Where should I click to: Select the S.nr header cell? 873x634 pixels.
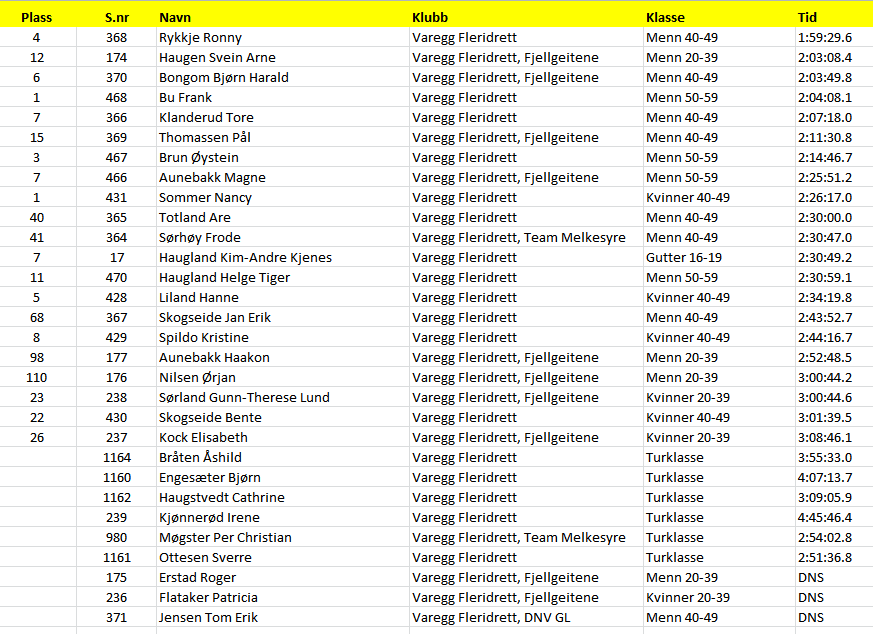pos(116,17)
